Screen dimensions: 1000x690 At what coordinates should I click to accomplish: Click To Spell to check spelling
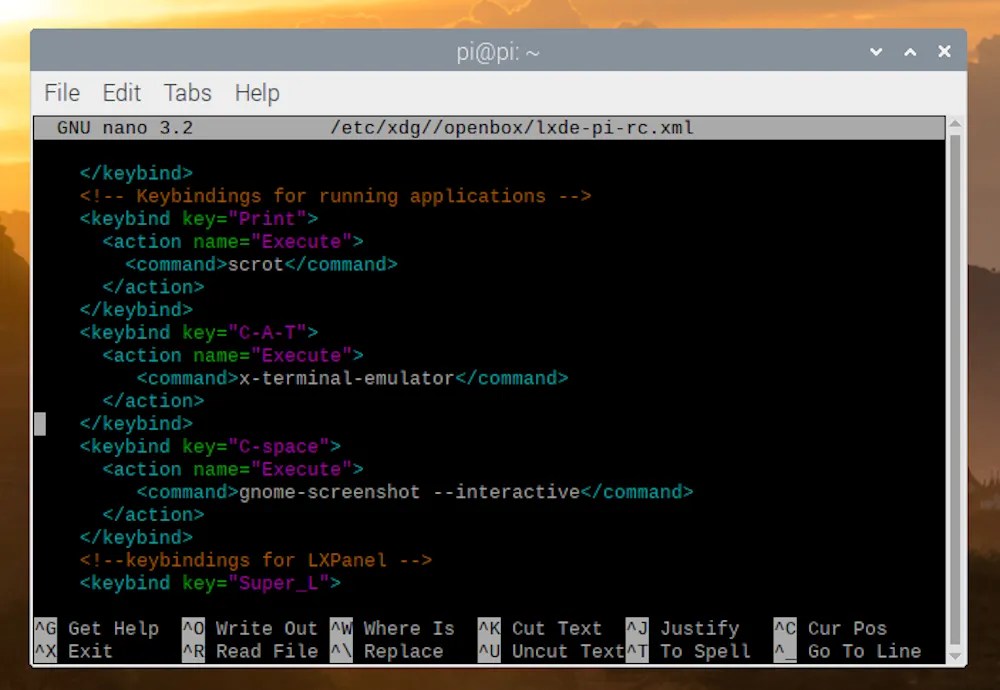tap(704, 651)
